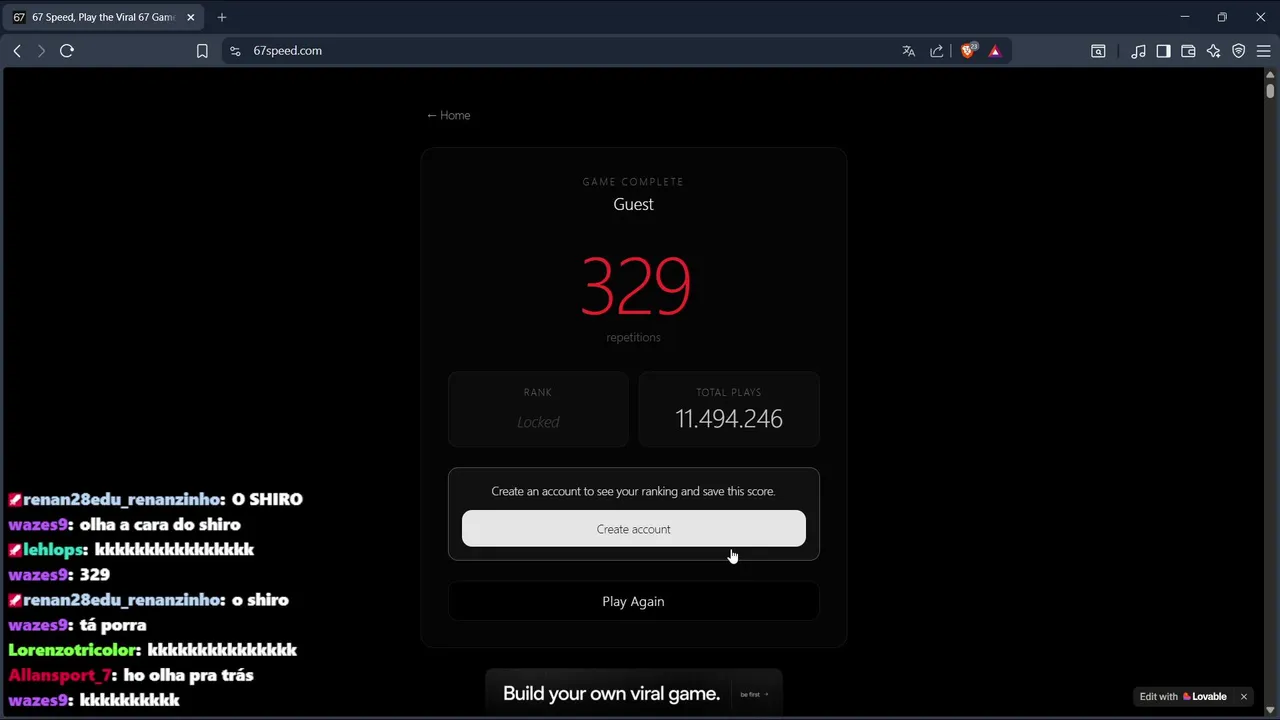The height and width of the screenshot is (720, 1280).
Task: Click the Play Again button
Action: (x=634, y=602)
